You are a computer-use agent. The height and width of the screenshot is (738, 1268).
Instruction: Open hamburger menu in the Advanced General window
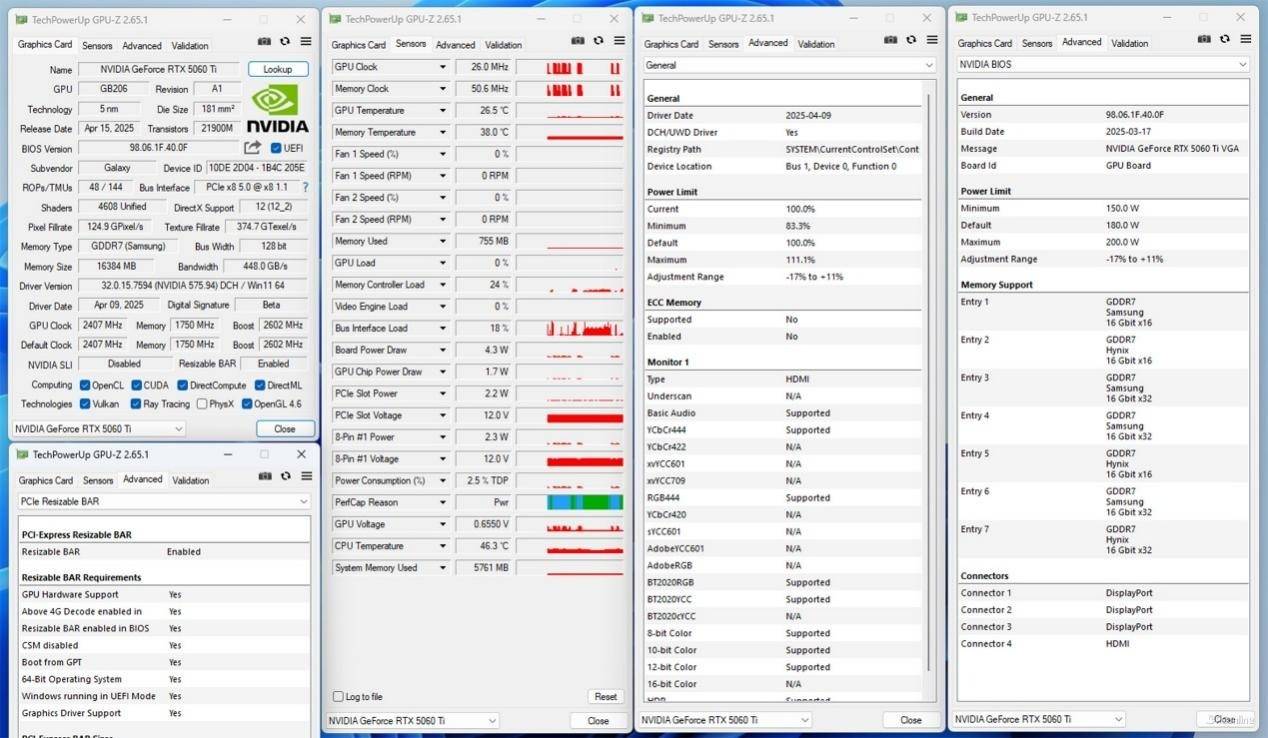point(932,41)
